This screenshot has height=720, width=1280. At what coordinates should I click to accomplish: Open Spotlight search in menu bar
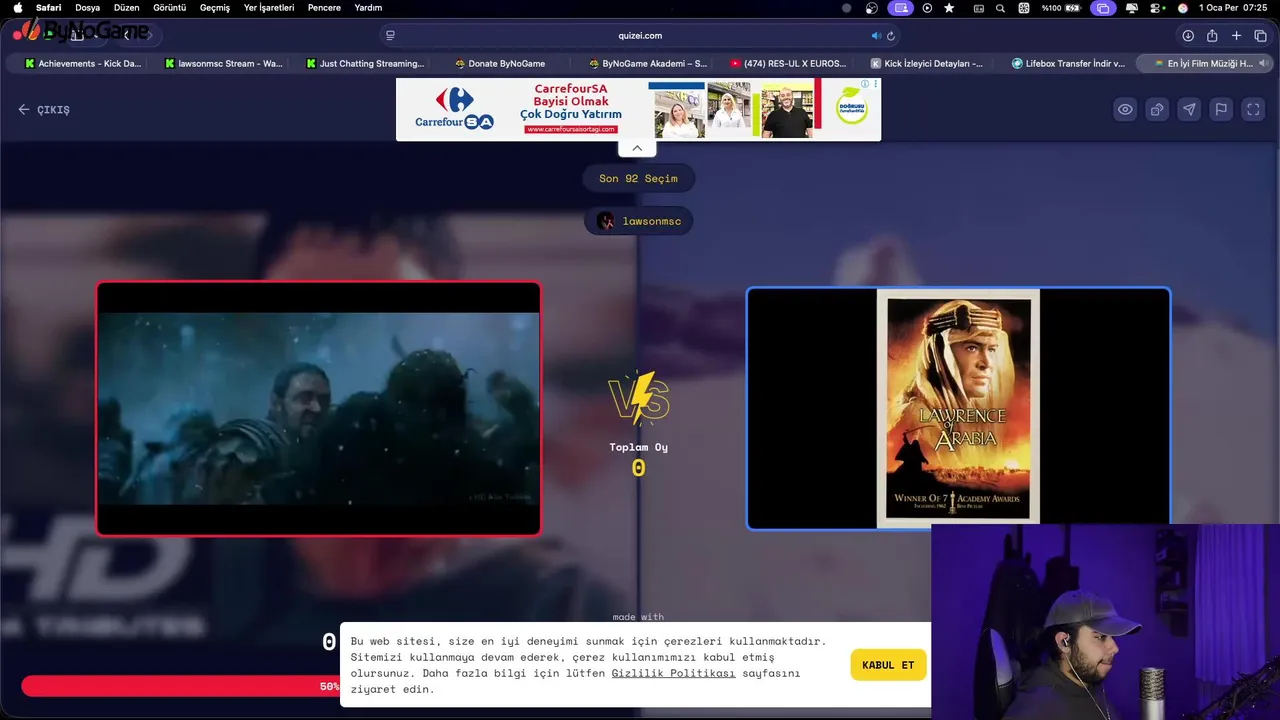point(1000,8)
